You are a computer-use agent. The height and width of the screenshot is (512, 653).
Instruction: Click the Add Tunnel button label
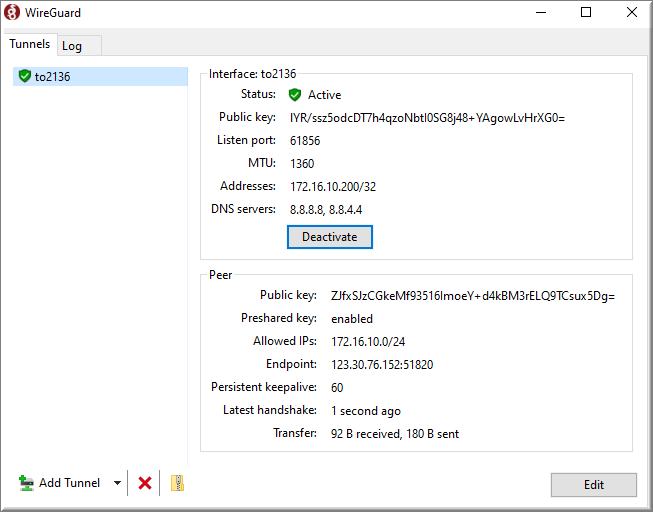pos(70,483)
